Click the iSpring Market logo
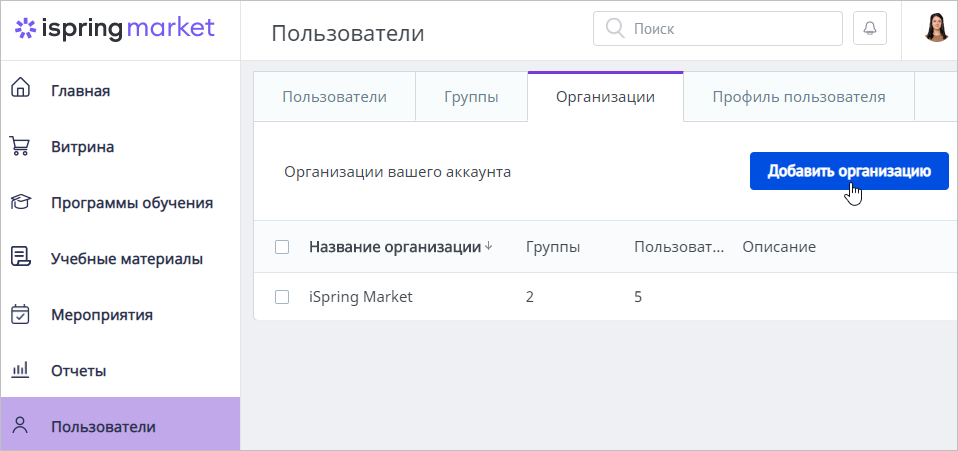 click(x=115, y=28)
